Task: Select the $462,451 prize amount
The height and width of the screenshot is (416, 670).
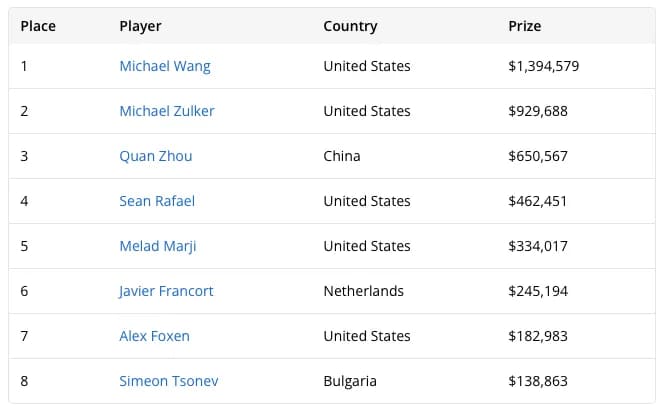Action: [x=538, y=202]
